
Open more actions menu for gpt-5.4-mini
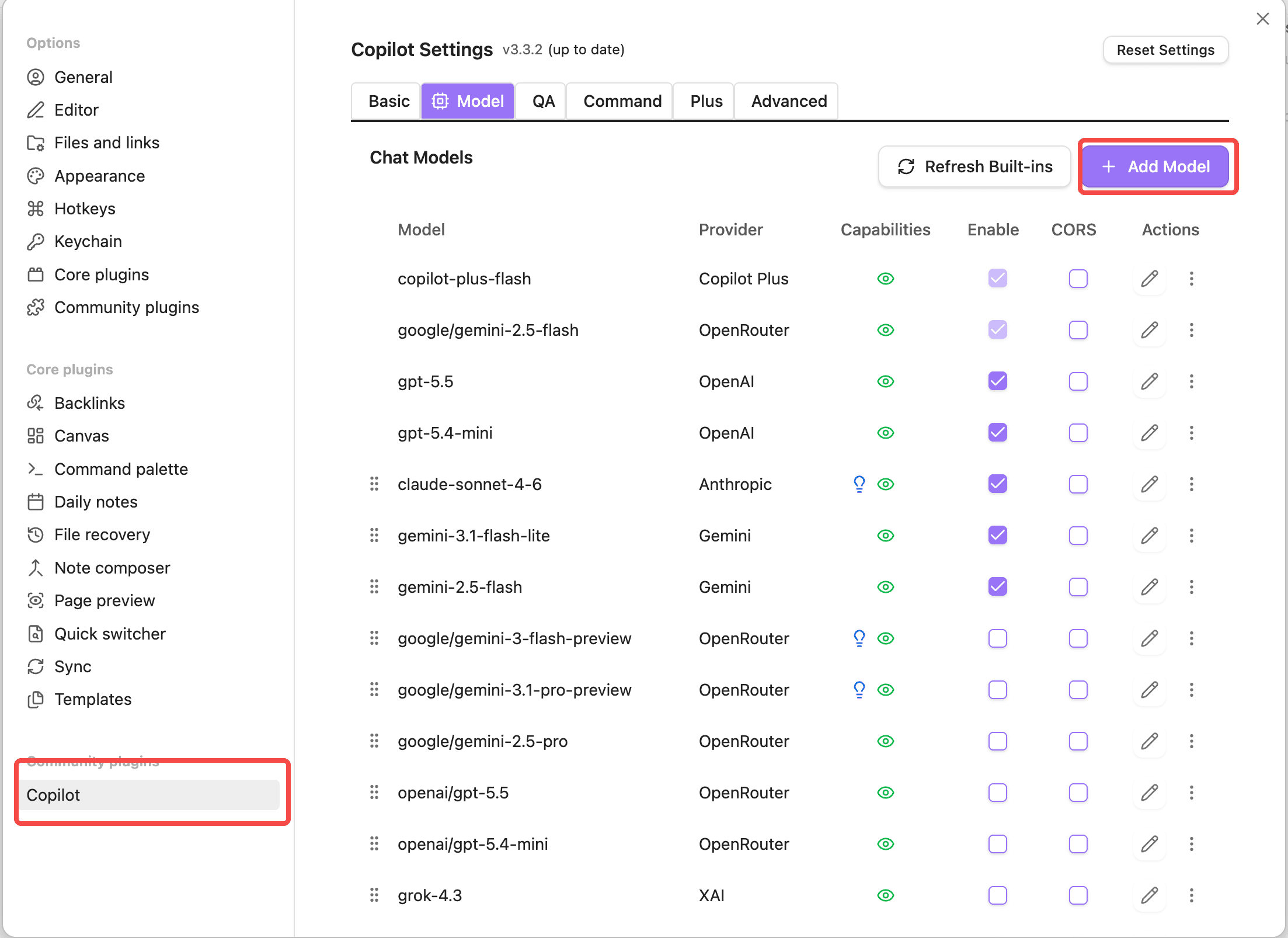pos(1191,433)
